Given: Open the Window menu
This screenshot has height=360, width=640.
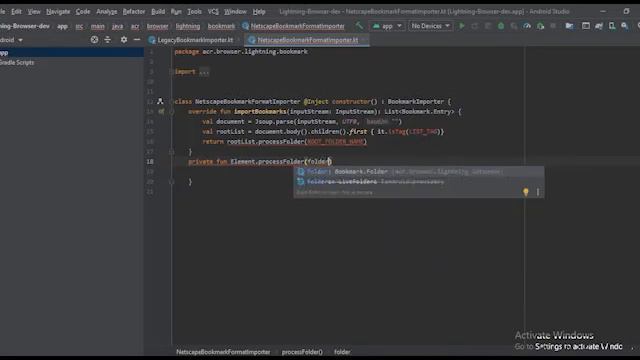Looking at the screenshot, I should click(x=235, y=11).
